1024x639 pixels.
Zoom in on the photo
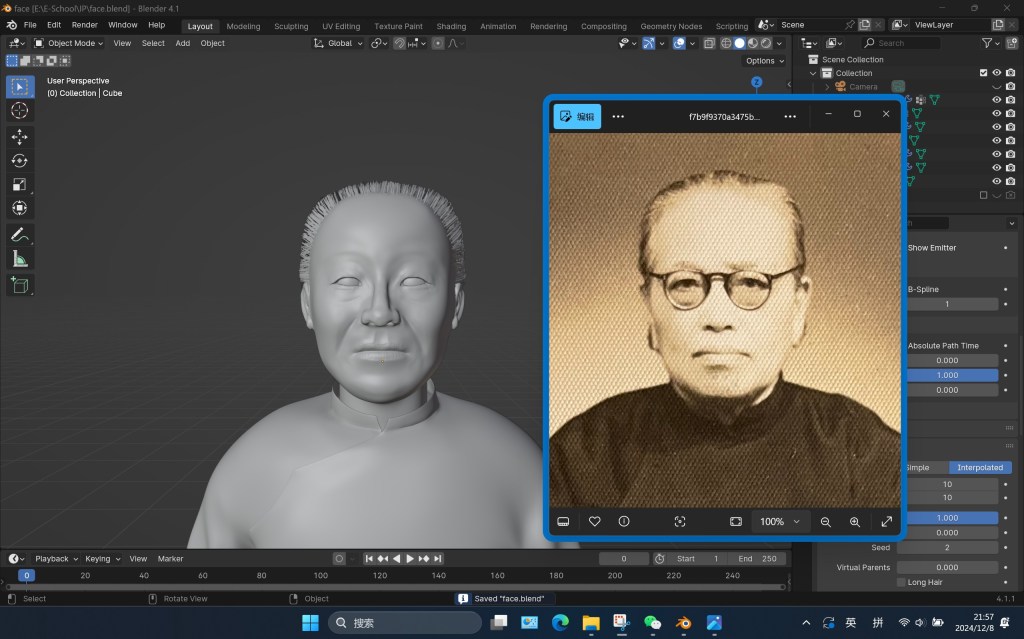855,521
